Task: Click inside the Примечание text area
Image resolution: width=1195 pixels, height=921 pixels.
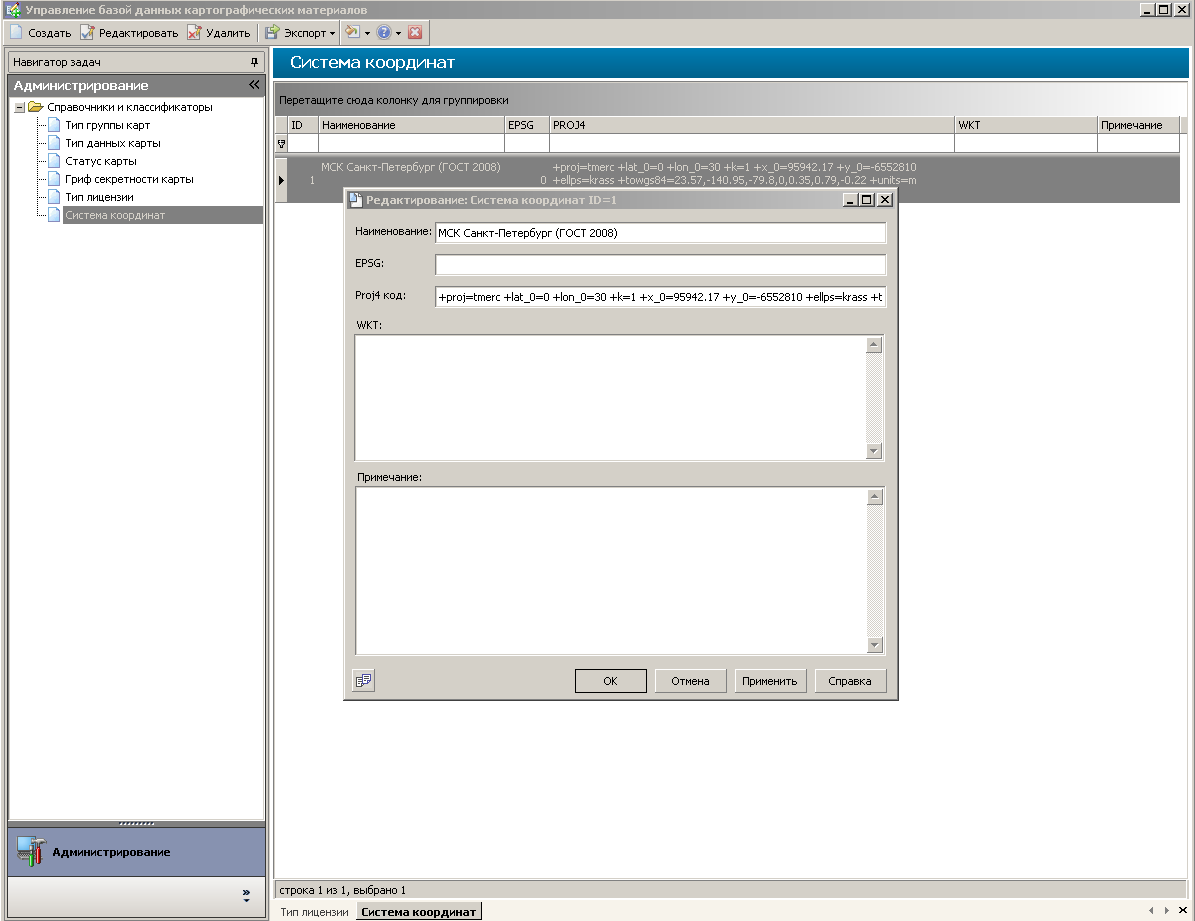Action: pyautogui.click(x=610, y=570)
